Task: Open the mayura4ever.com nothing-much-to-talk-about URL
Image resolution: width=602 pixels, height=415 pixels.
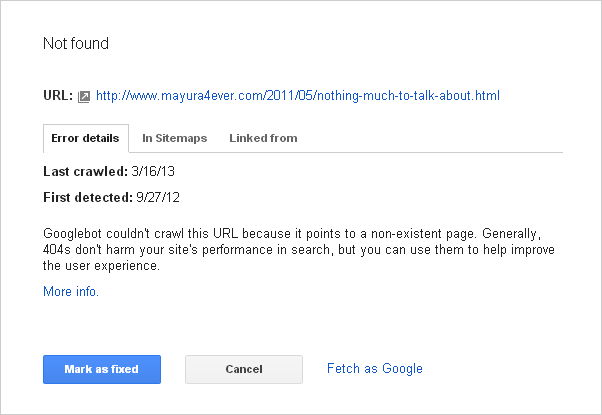Action: (x=297, y=96)
